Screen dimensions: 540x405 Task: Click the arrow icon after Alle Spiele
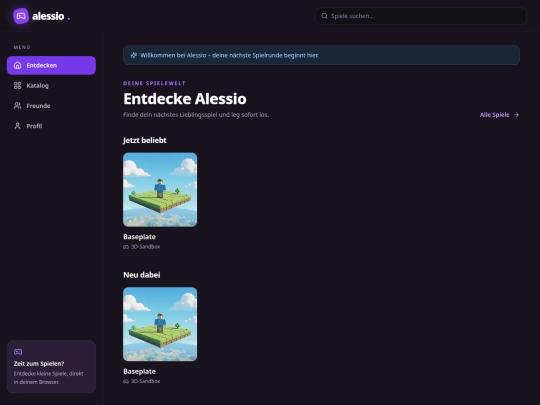pyautogui.click(x=516, y=115)
